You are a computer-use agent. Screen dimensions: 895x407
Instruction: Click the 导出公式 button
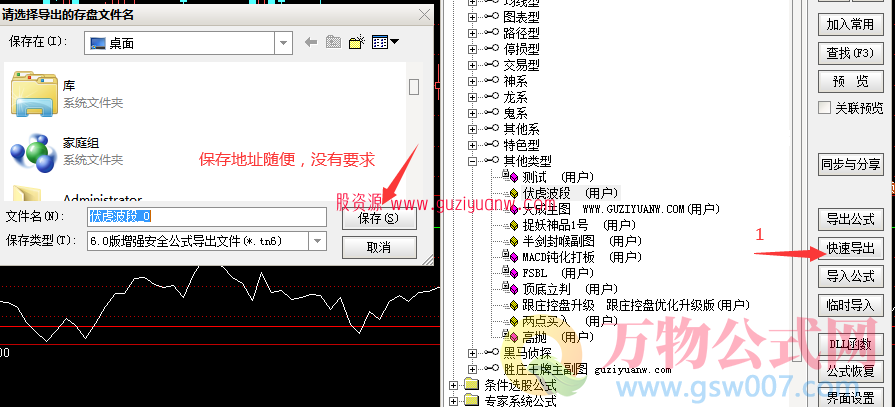(x=850, y=219)
